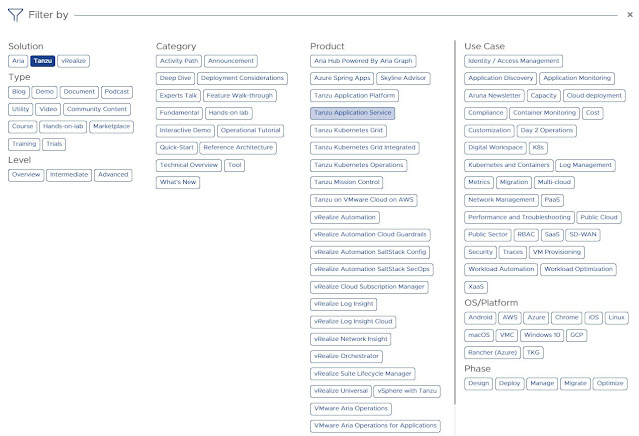Select Workload Optimization use case
This screenshot has height=436, width=639.
point(578,269)
